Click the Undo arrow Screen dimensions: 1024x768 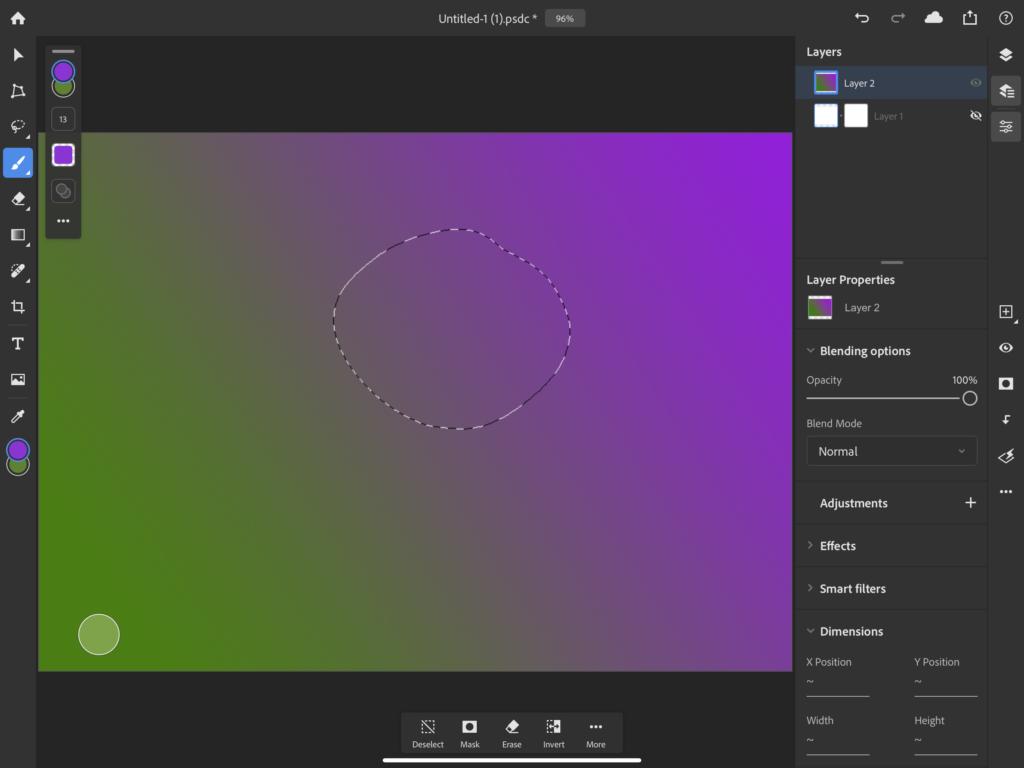[x=861, y=18]
